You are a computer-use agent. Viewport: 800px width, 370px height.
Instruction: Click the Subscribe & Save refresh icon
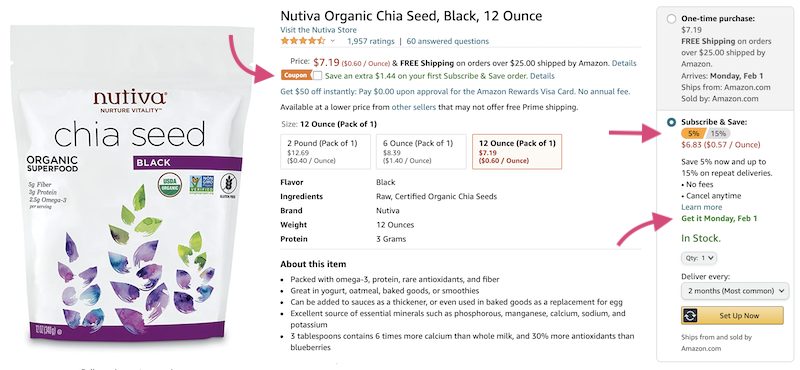click(690, 315)
